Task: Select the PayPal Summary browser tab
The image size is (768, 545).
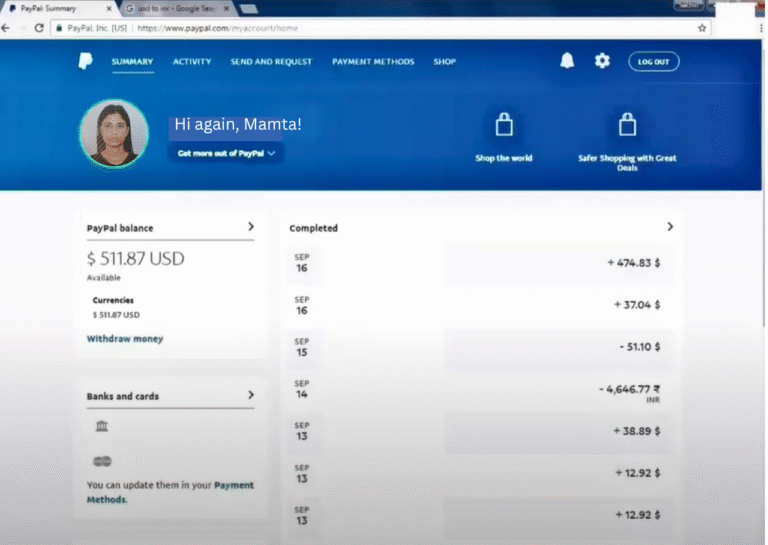Action: [58, 8]
